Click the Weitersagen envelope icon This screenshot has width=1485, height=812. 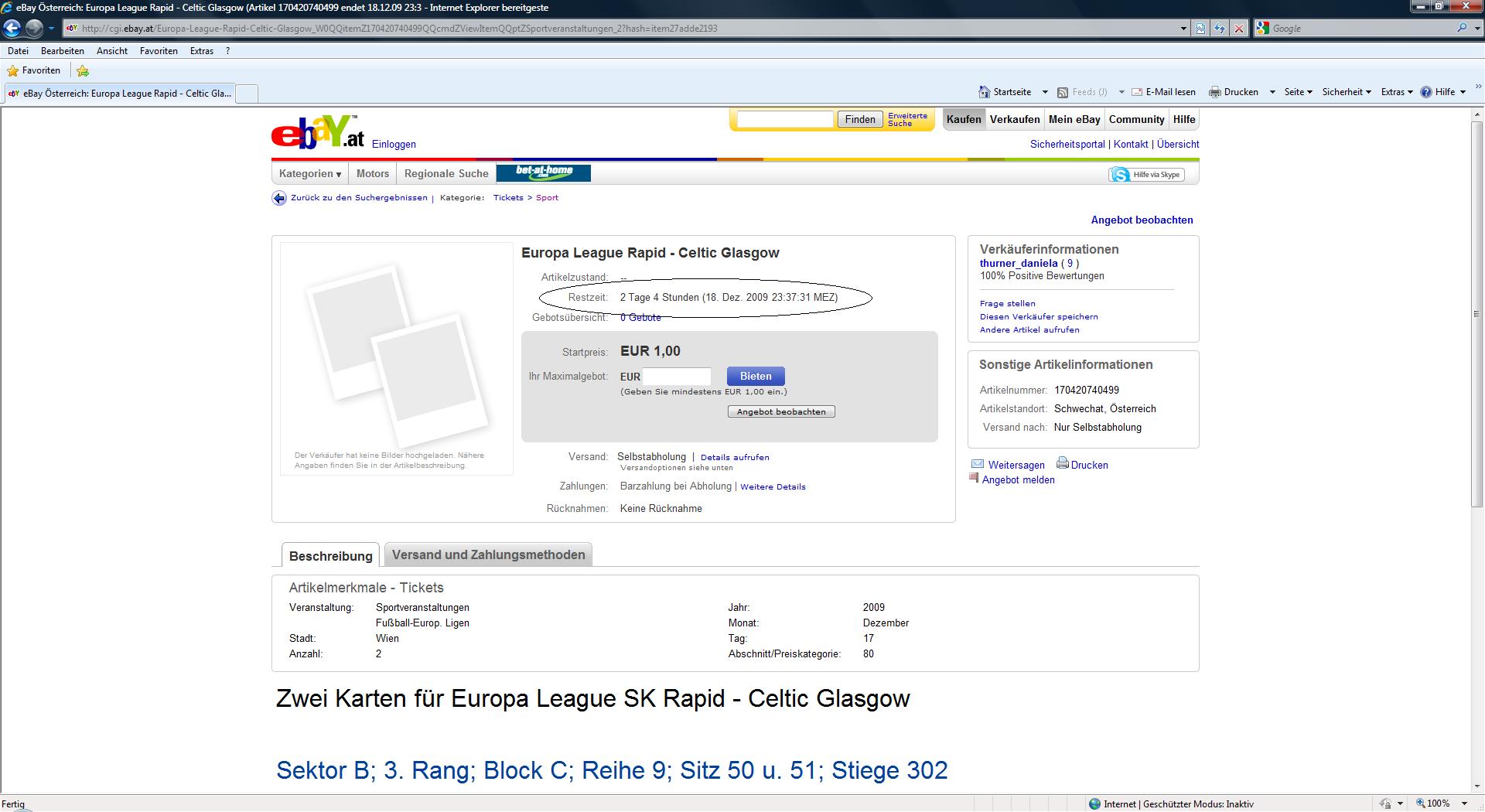tap(978, 464)
